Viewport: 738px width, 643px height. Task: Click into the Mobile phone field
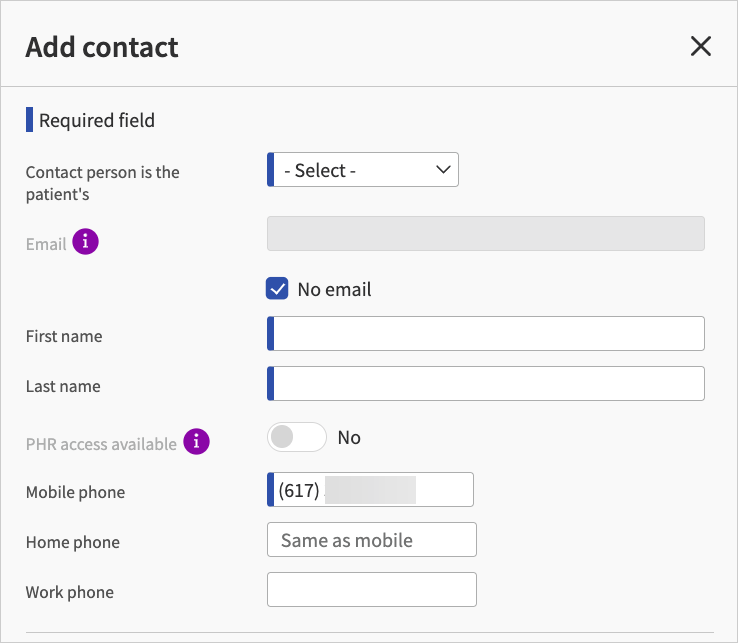(x=372, y=490)
